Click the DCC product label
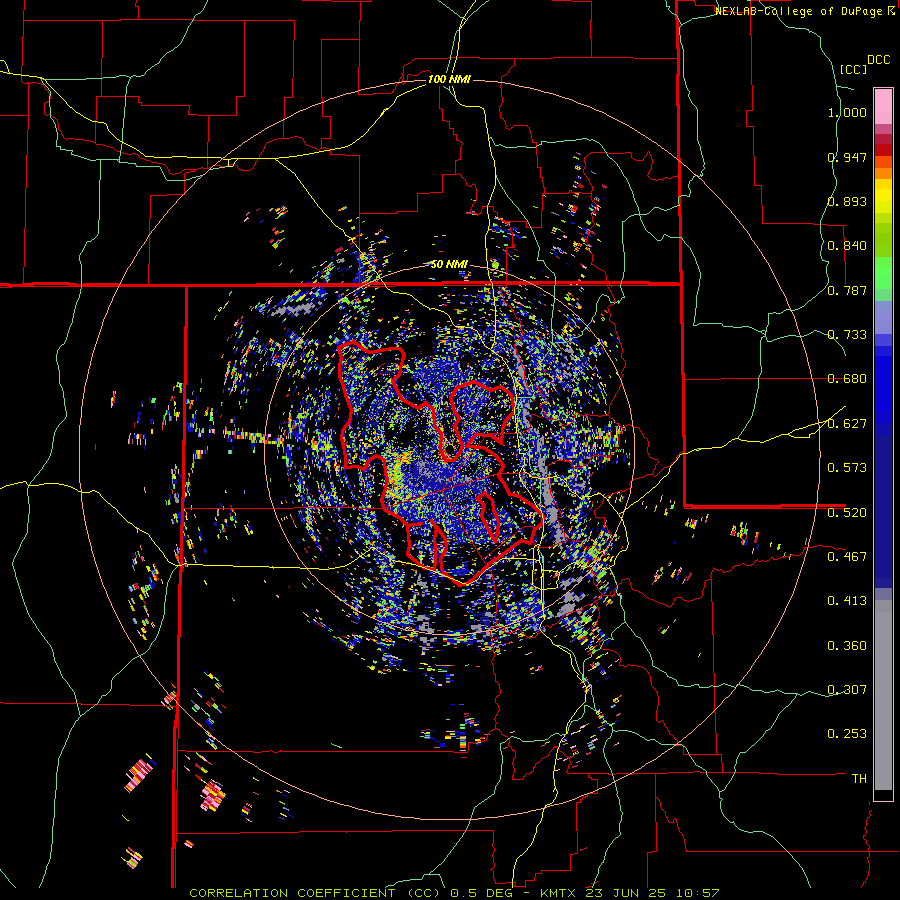This screenshot has width=900, height=900. point(879,60)
